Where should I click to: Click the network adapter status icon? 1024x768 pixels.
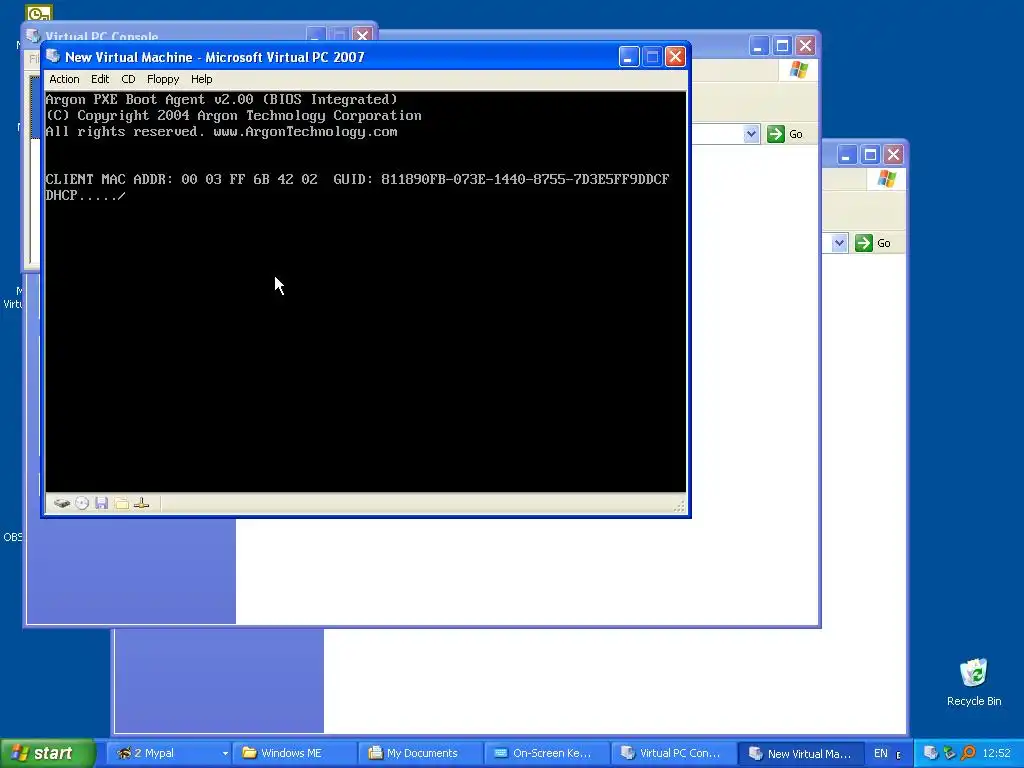pyautogui.click(x=142, y=503)
